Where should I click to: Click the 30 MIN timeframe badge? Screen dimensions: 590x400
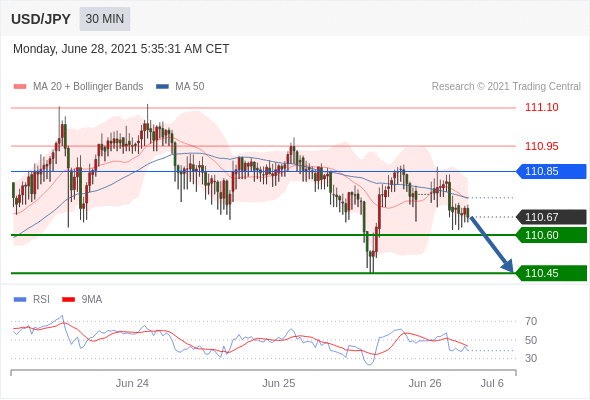pos(105,19)
